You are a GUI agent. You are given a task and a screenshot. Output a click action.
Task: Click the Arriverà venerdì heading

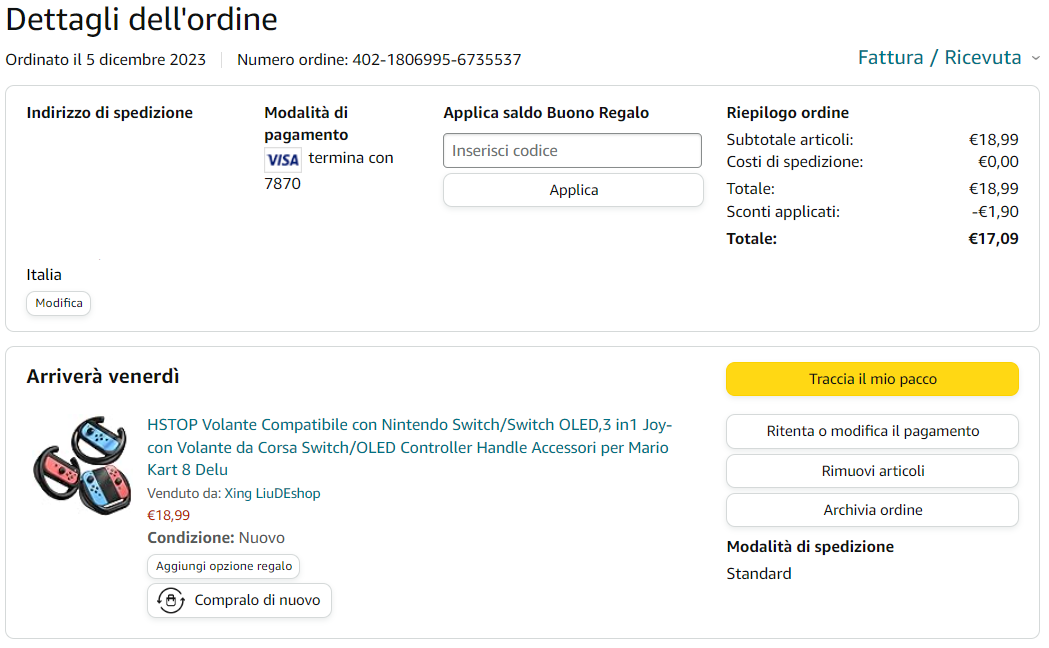pyautogui.click(x=103, y=377)
